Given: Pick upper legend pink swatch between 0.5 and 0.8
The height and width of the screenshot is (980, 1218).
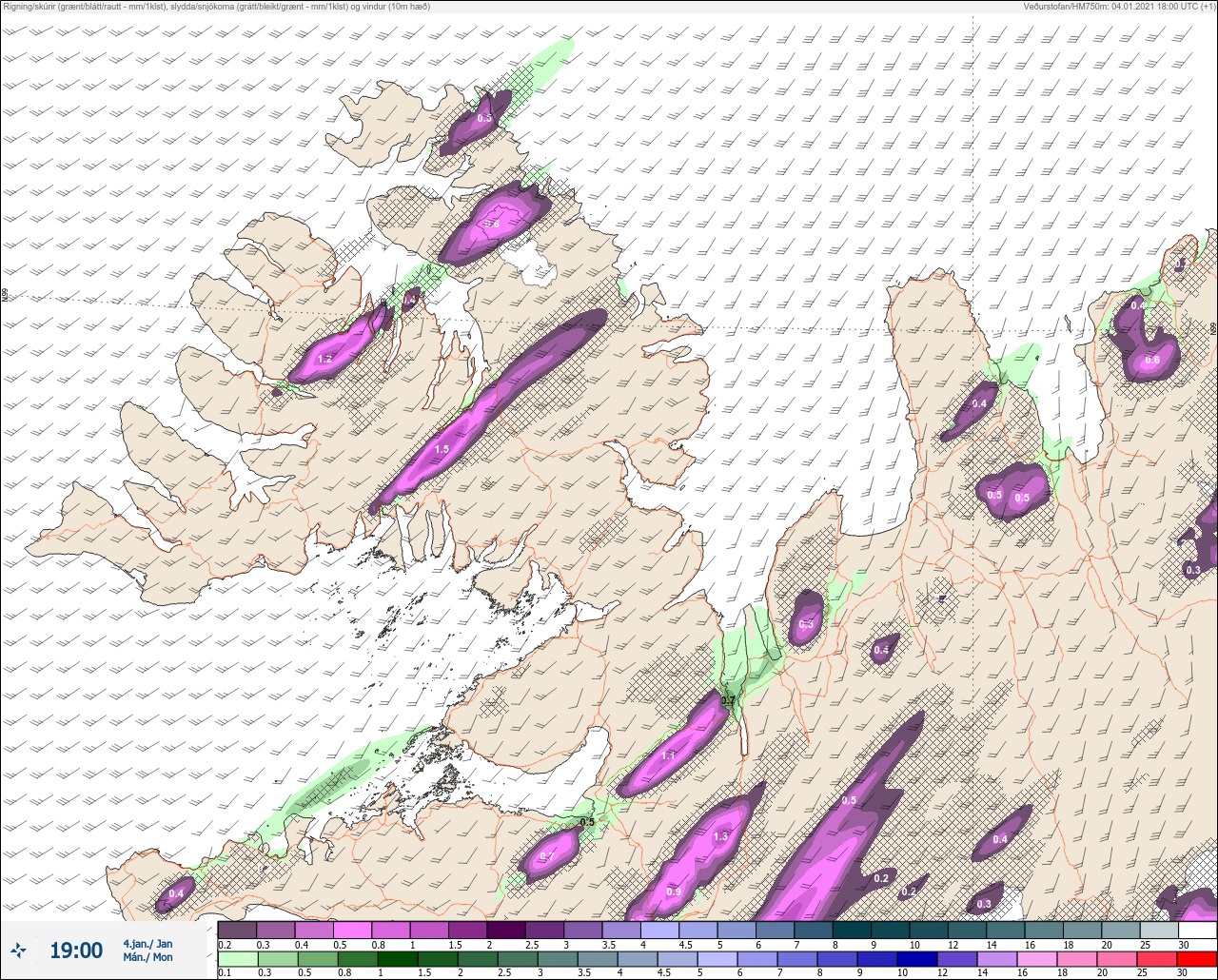Looking at the screenshot, I should click(352, 930).
